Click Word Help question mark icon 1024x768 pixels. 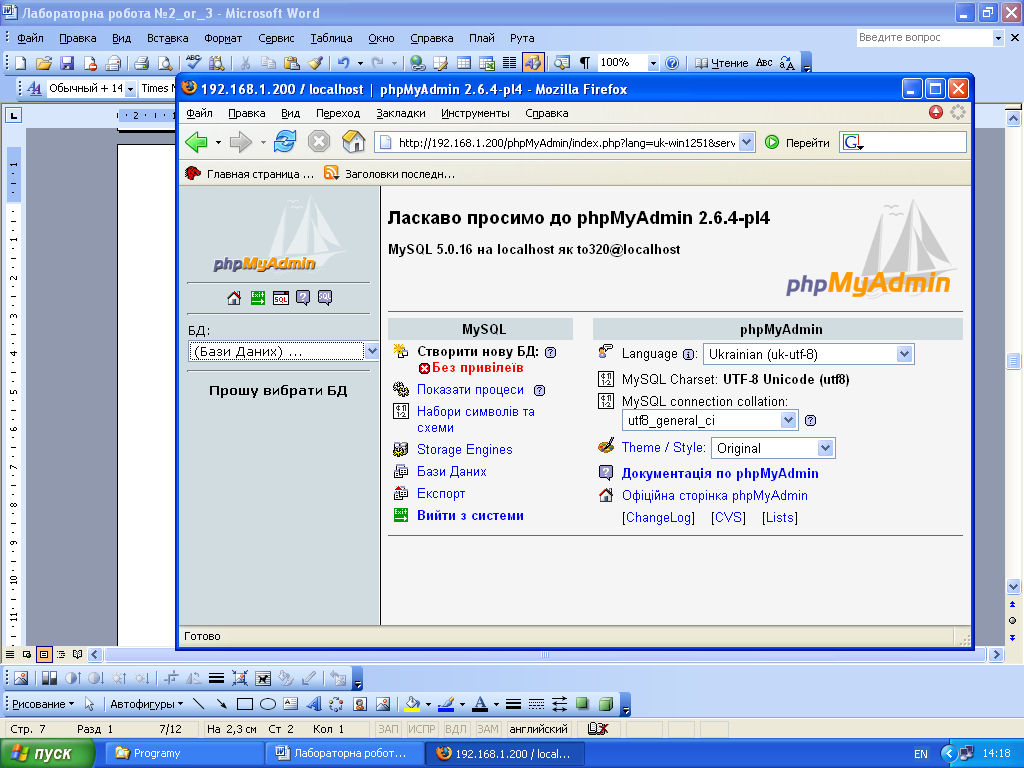coord(672,63)
